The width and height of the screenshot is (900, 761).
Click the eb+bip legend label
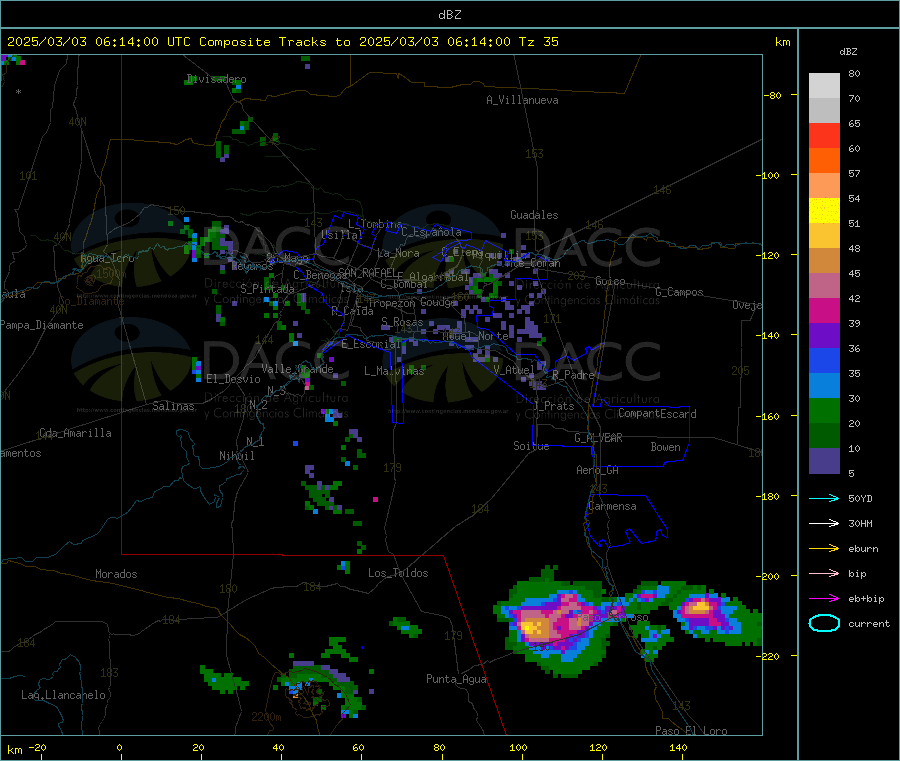pyautogui.click(x=866, y=599)
